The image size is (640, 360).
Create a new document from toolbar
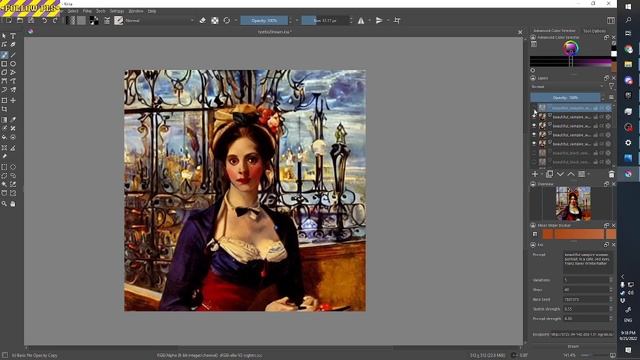coord(9,20)
